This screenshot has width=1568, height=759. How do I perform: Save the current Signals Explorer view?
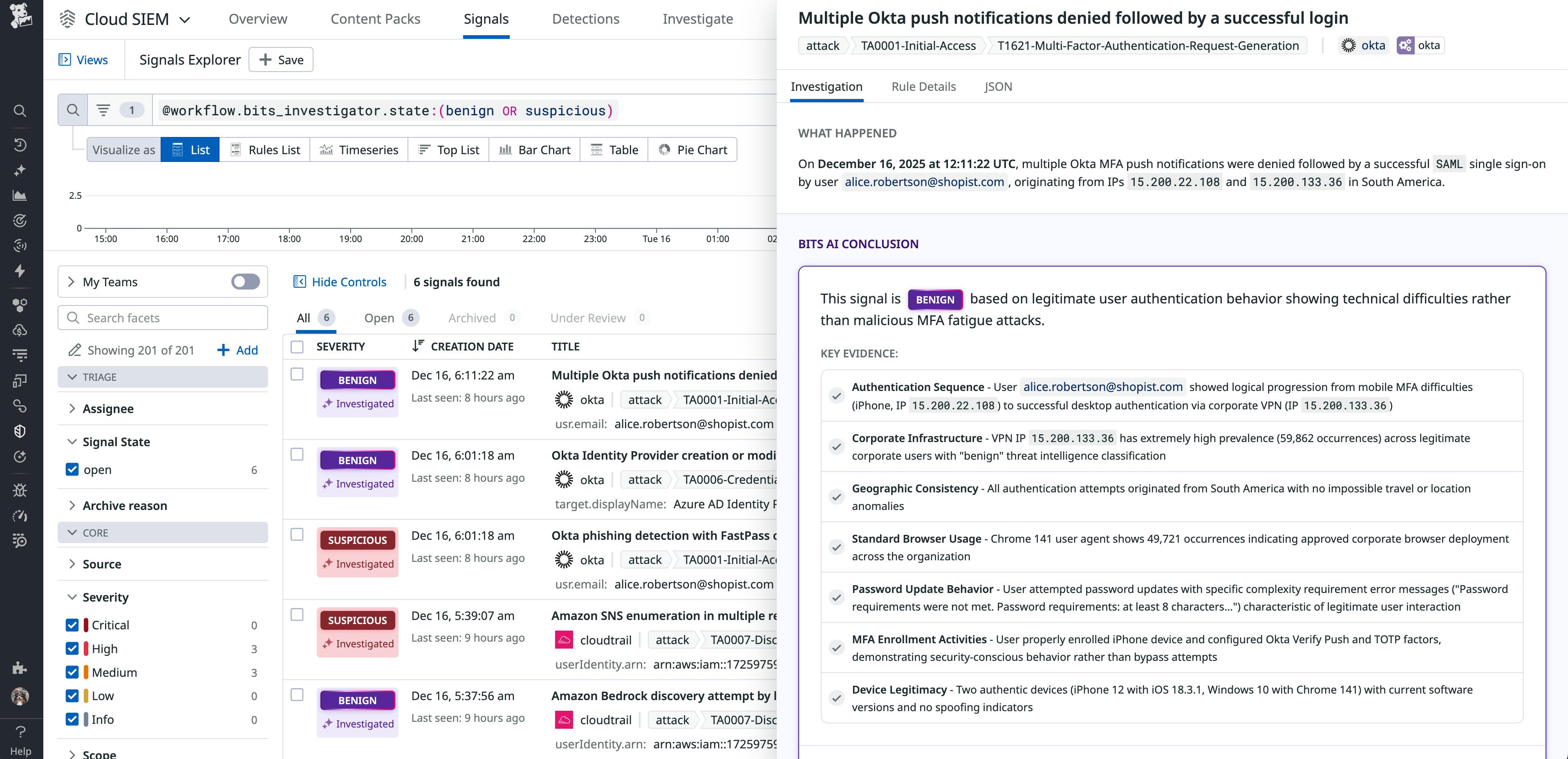(280, 59)
